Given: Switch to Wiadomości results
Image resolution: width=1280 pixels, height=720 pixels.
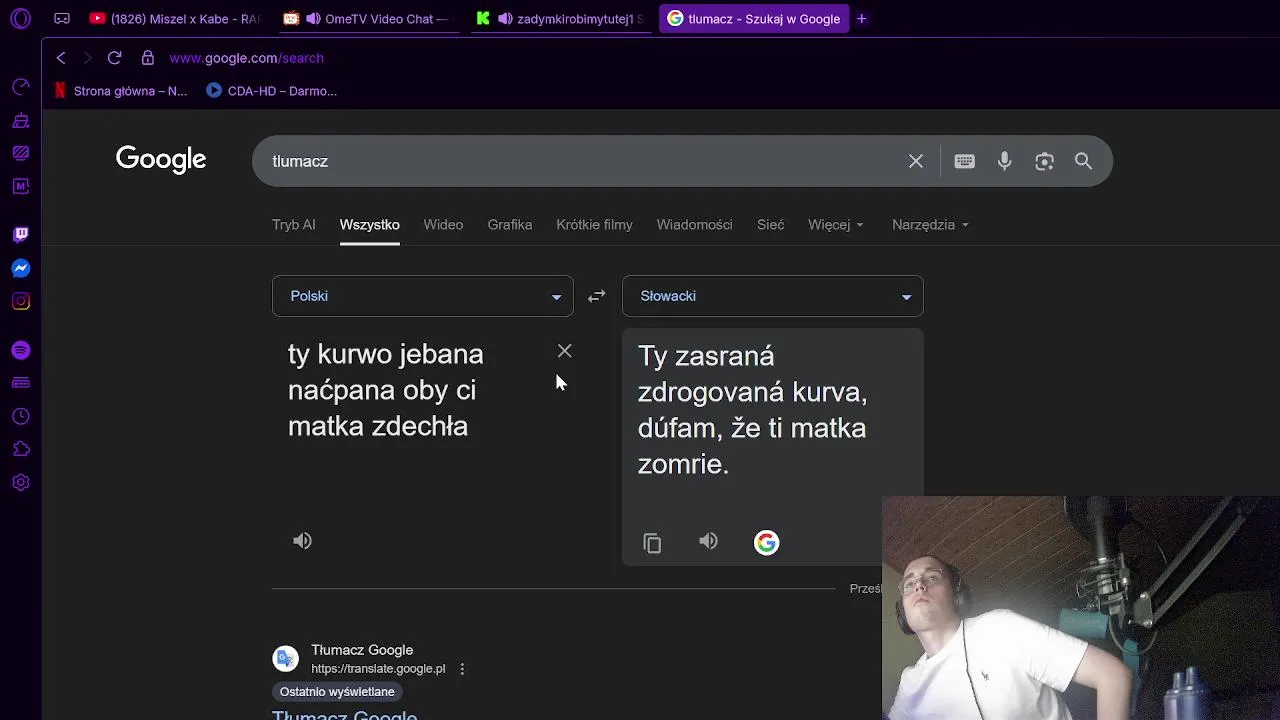Looking at the screenshot, I should (x=694, y=225).
